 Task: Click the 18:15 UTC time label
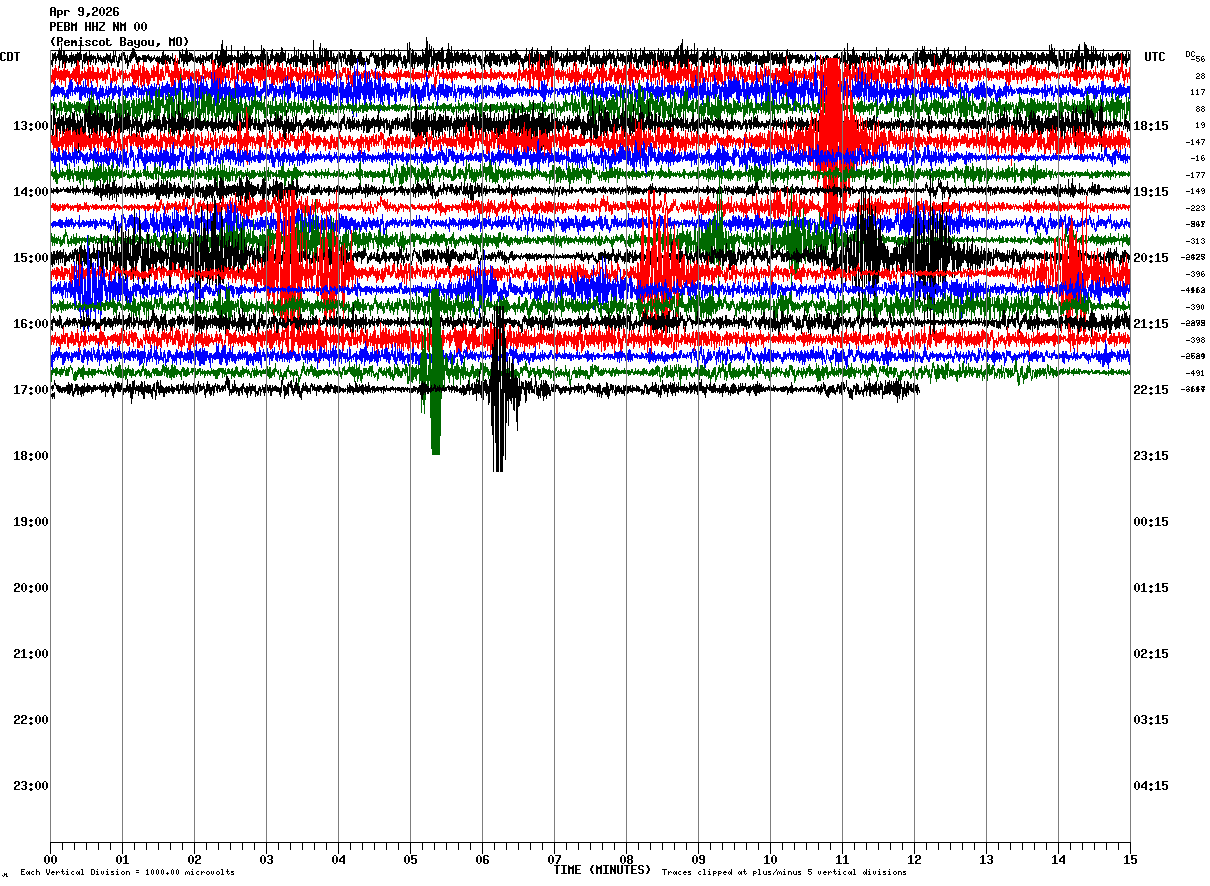click(1151, 126)
